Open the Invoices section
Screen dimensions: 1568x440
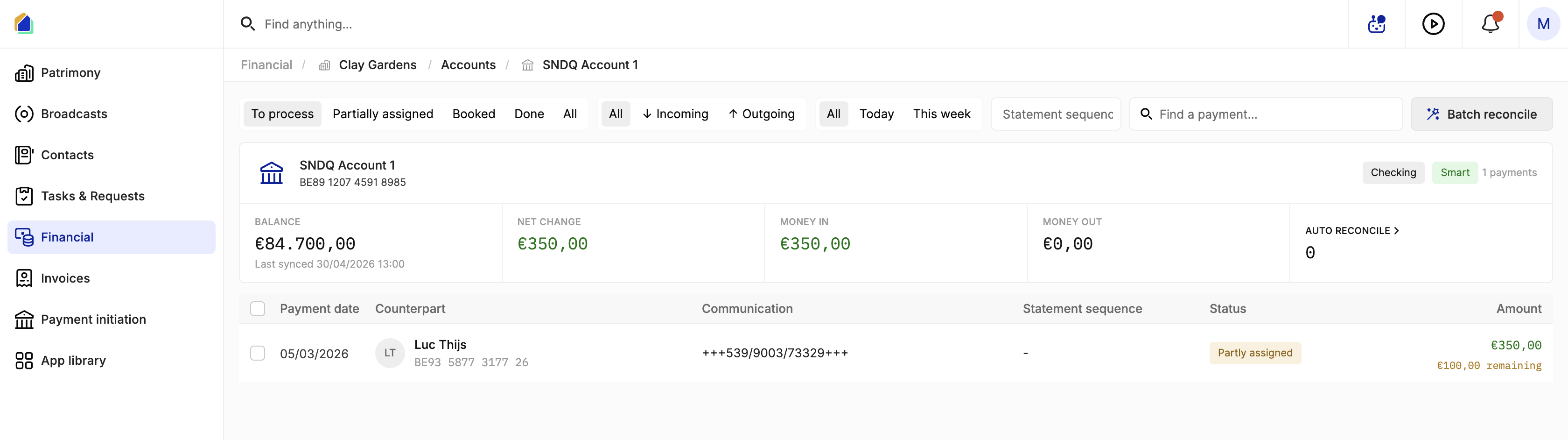click(x=112, y=278)
